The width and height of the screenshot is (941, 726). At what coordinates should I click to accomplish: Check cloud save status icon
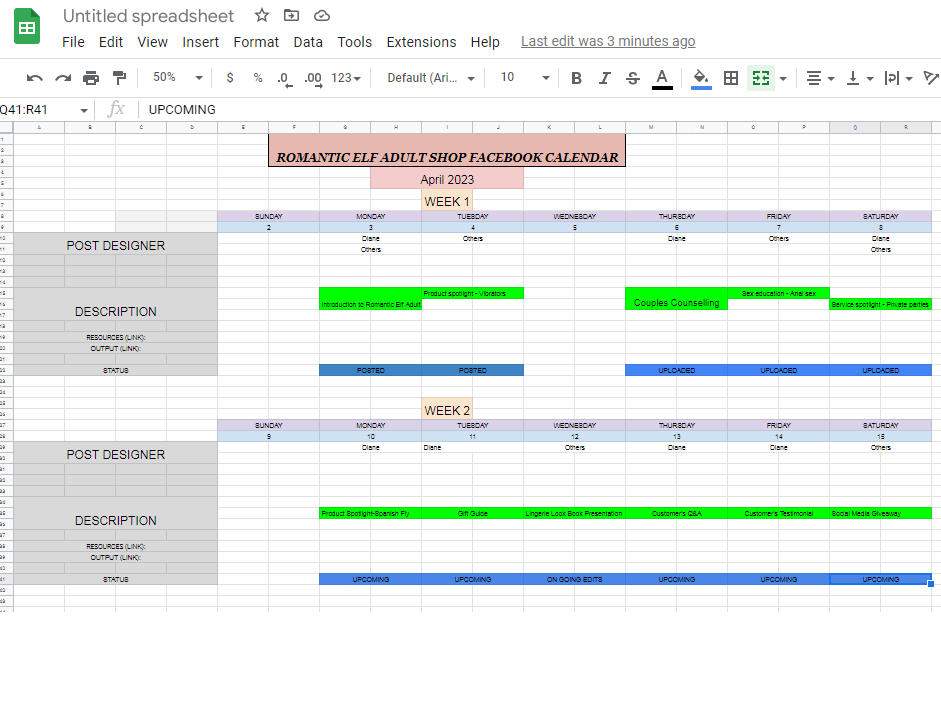tap(322, 16)
